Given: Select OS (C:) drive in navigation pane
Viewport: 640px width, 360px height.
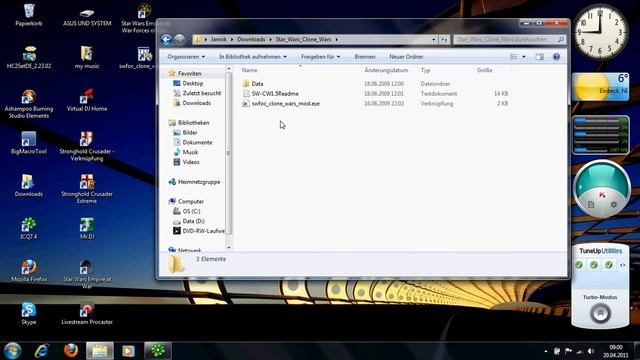Looking at the screenshot, I should 191,211.
